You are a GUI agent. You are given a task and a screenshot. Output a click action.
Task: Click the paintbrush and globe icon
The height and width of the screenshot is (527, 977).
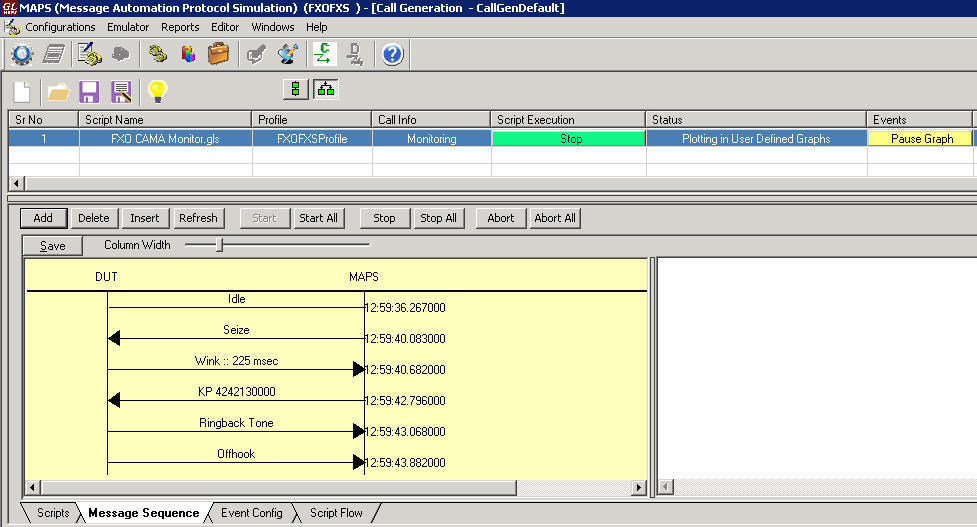coord(287,54)
